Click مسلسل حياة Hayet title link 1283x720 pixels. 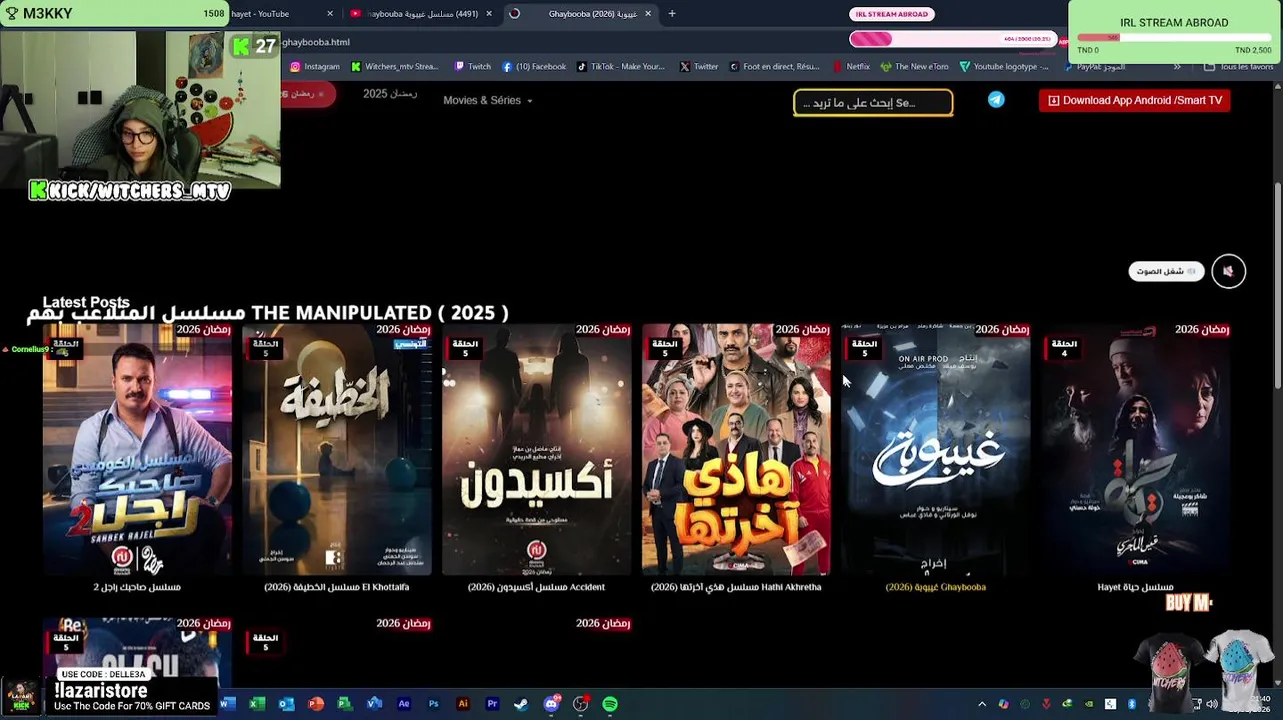[1136, 587]
